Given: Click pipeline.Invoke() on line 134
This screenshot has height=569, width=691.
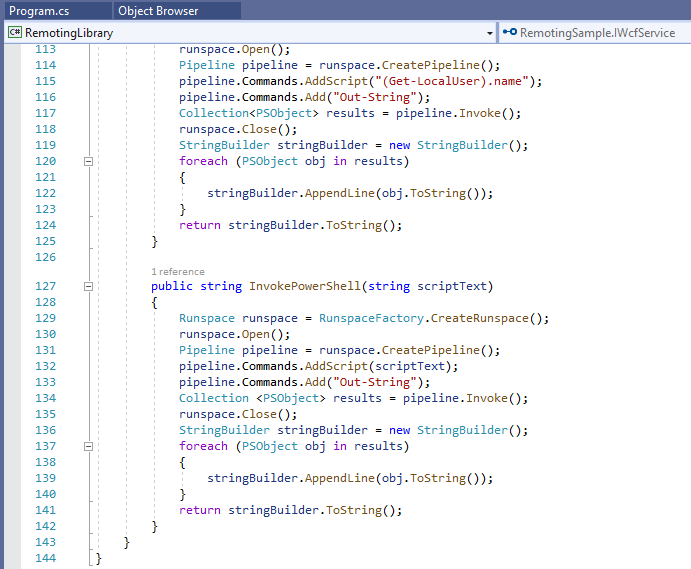Looking at the screenshot, I should [465, 398].
